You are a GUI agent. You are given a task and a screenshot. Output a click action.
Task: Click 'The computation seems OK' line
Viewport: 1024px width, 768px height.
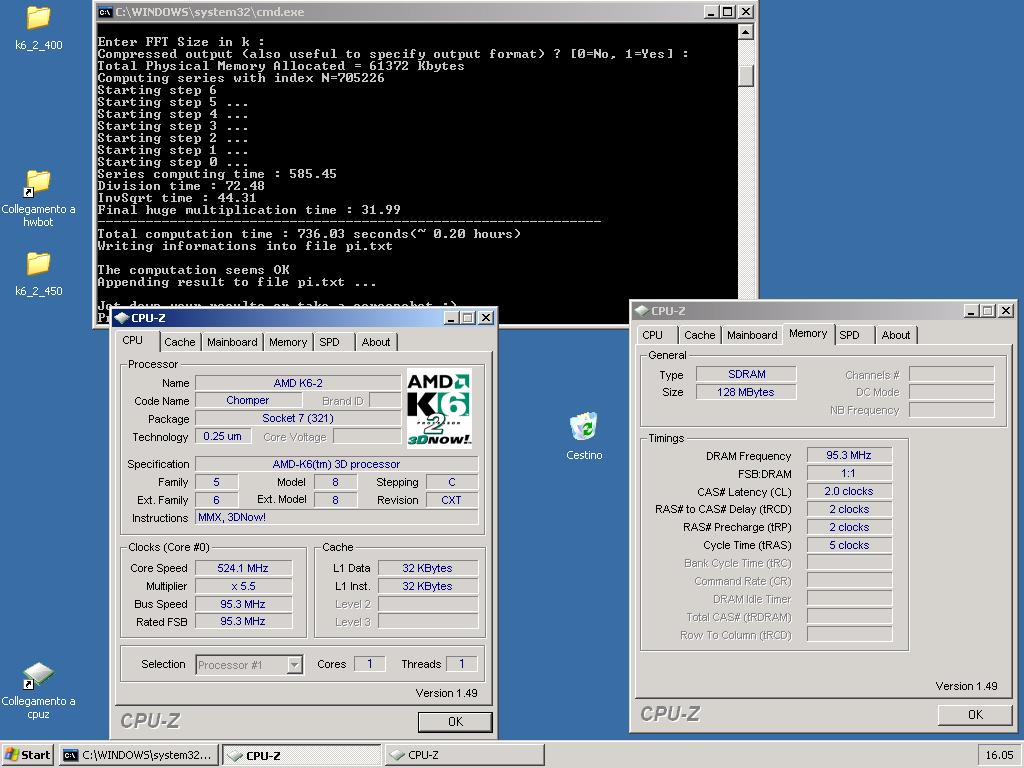(193, 270)
